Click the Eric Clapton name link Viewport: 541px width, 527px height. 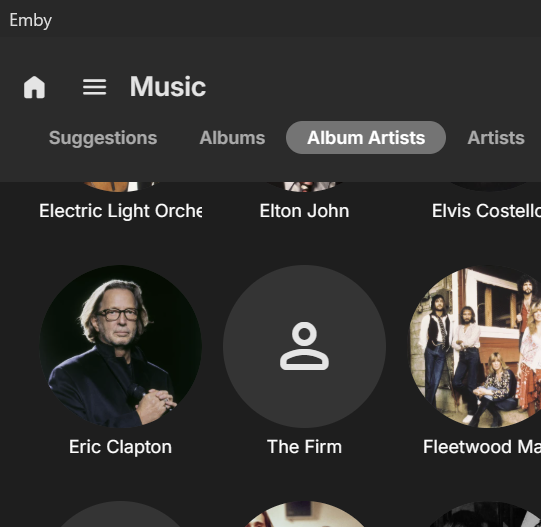click(120, 447)
